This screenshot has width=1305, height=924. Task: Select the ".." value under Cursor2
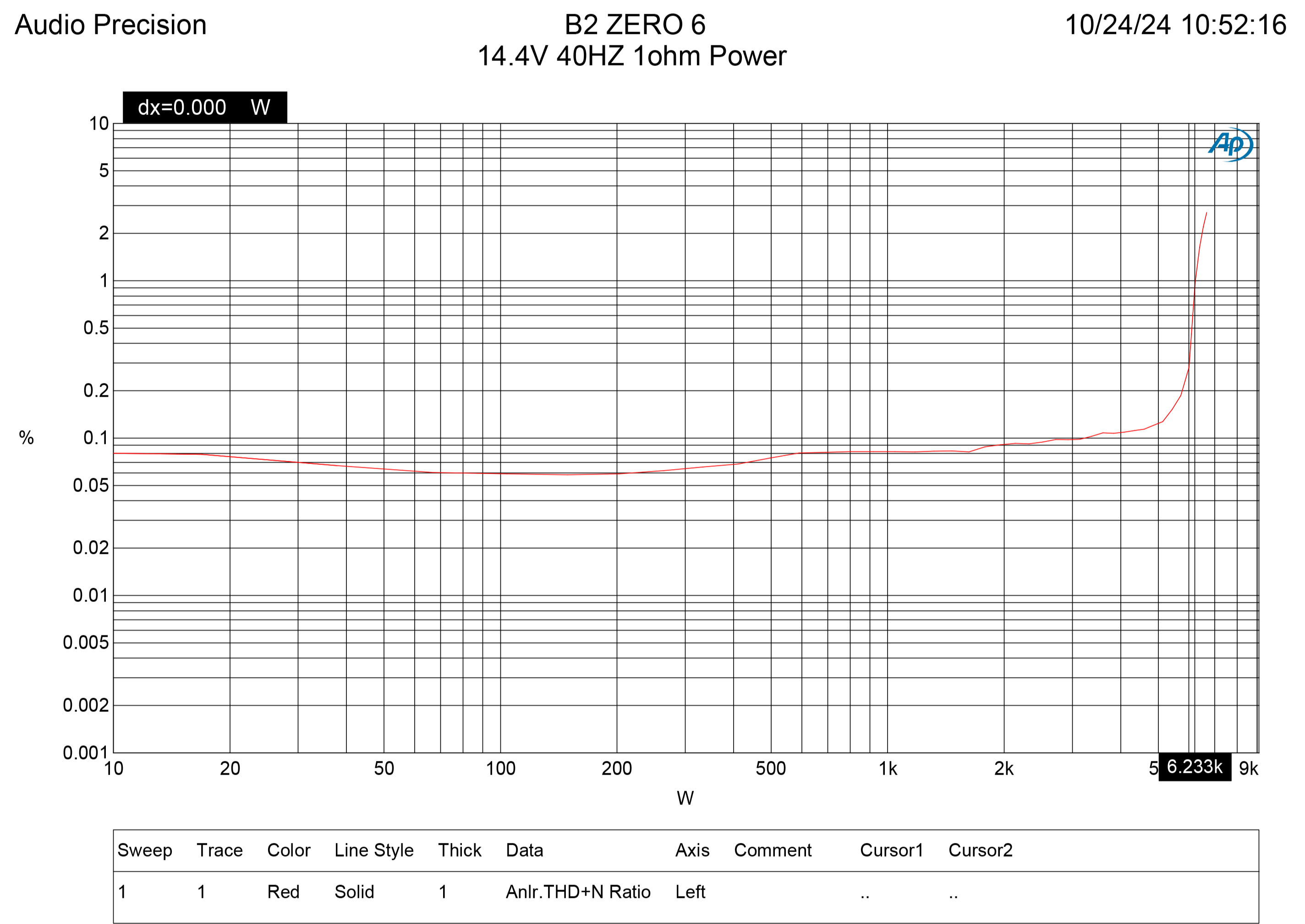[x=953, y=898]
